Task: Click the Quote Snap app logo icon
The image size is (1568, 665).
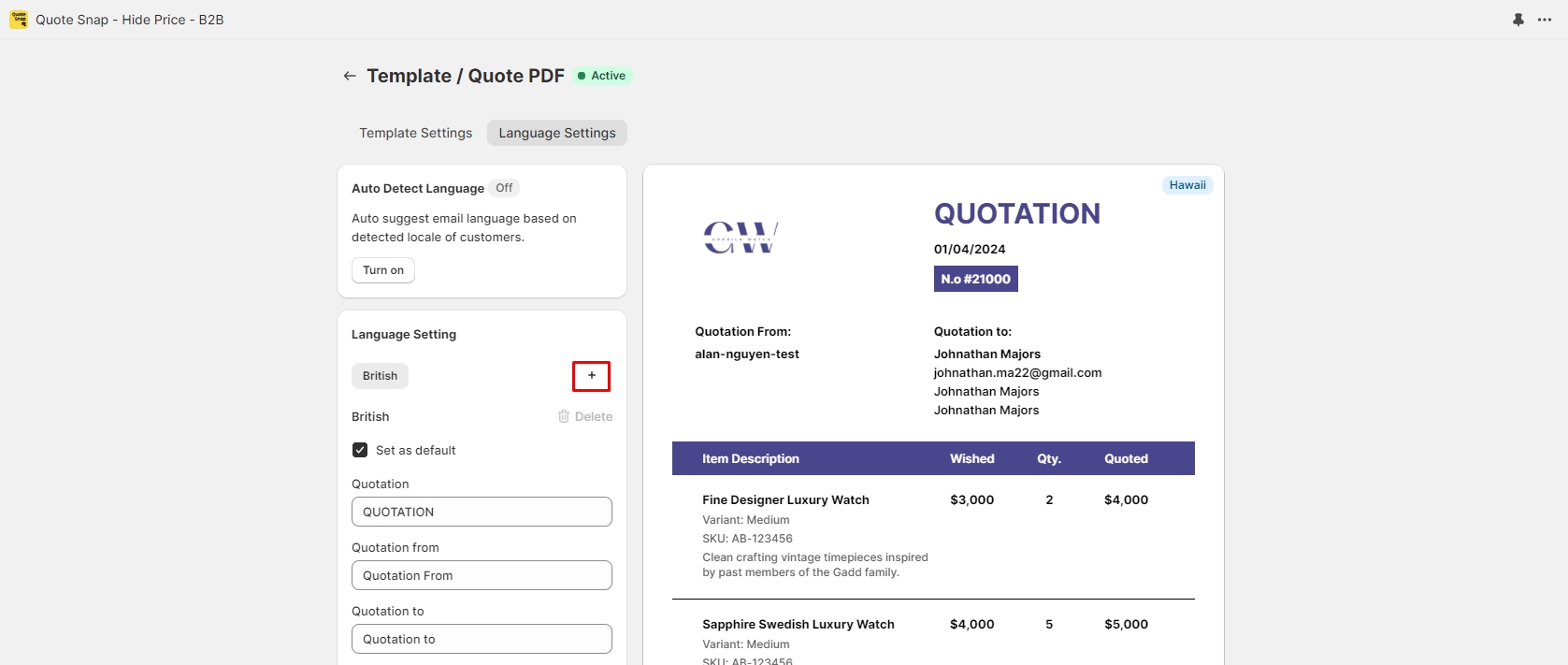Action: tap(19, 20)
